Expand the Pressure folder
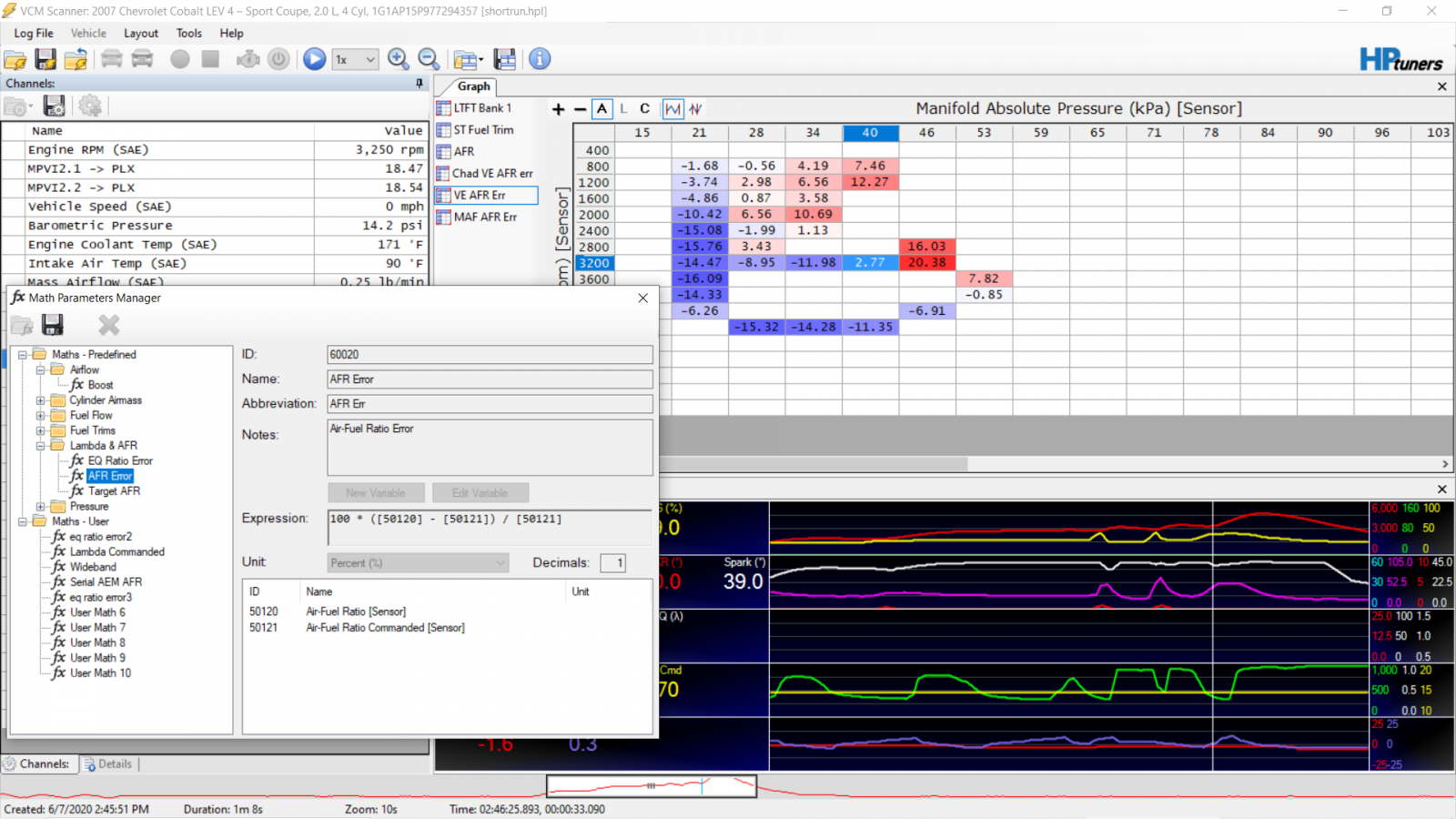This screenshot has width=1456, height=819. pos(40,507)
